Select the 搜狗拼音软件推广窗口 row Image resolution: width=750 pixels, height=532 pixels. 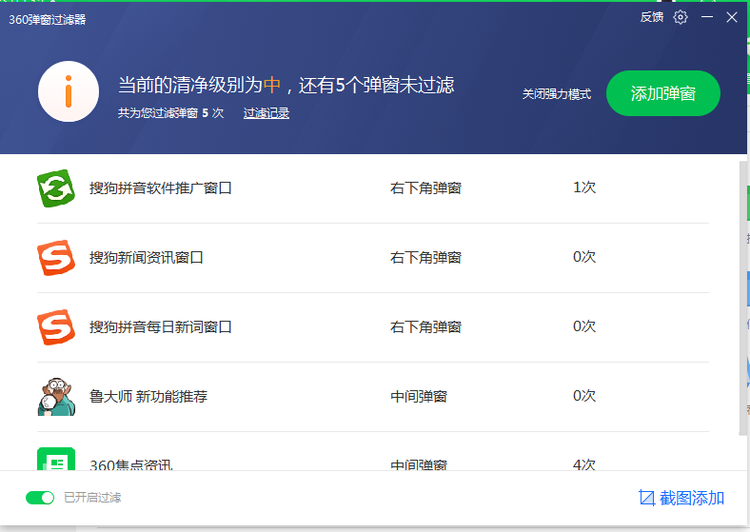tap(160, 188)
